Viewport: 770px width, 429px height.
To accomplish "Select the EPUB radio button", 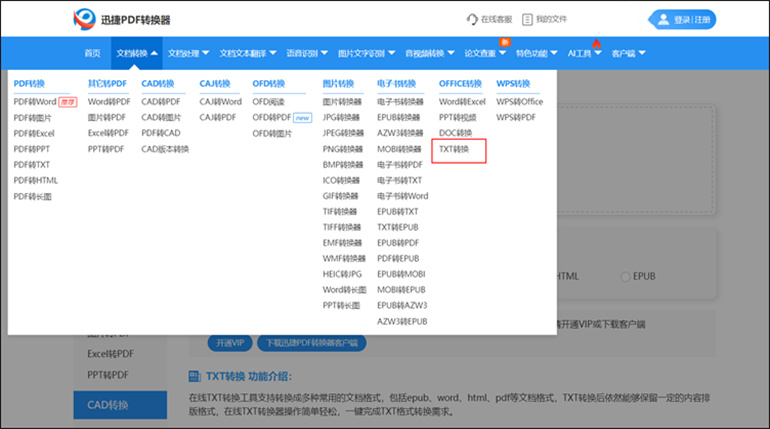I will [x=625, y=276].
